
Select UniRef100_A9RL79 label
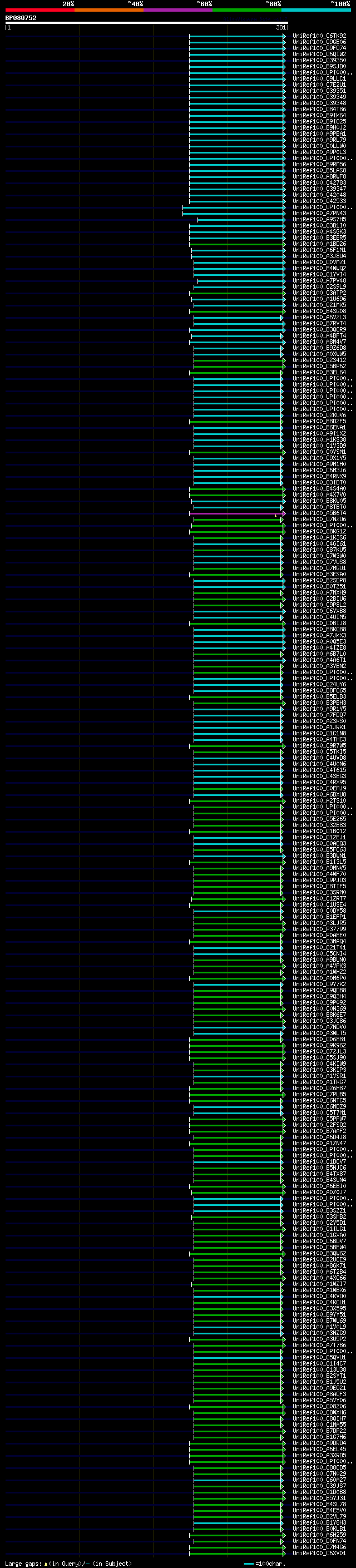coord(319,140)
